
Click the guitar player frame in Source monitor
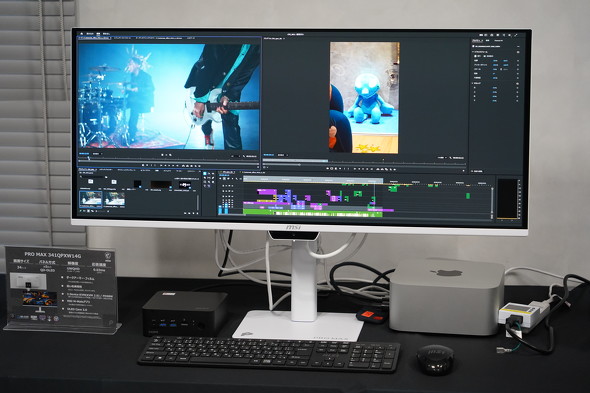[169, 96]
